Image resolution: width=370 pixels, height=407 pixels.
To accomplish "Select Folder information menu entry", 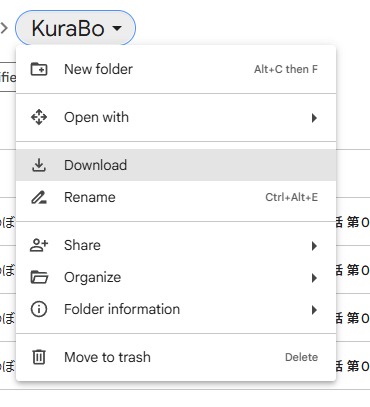I will (x=176, y=309).
